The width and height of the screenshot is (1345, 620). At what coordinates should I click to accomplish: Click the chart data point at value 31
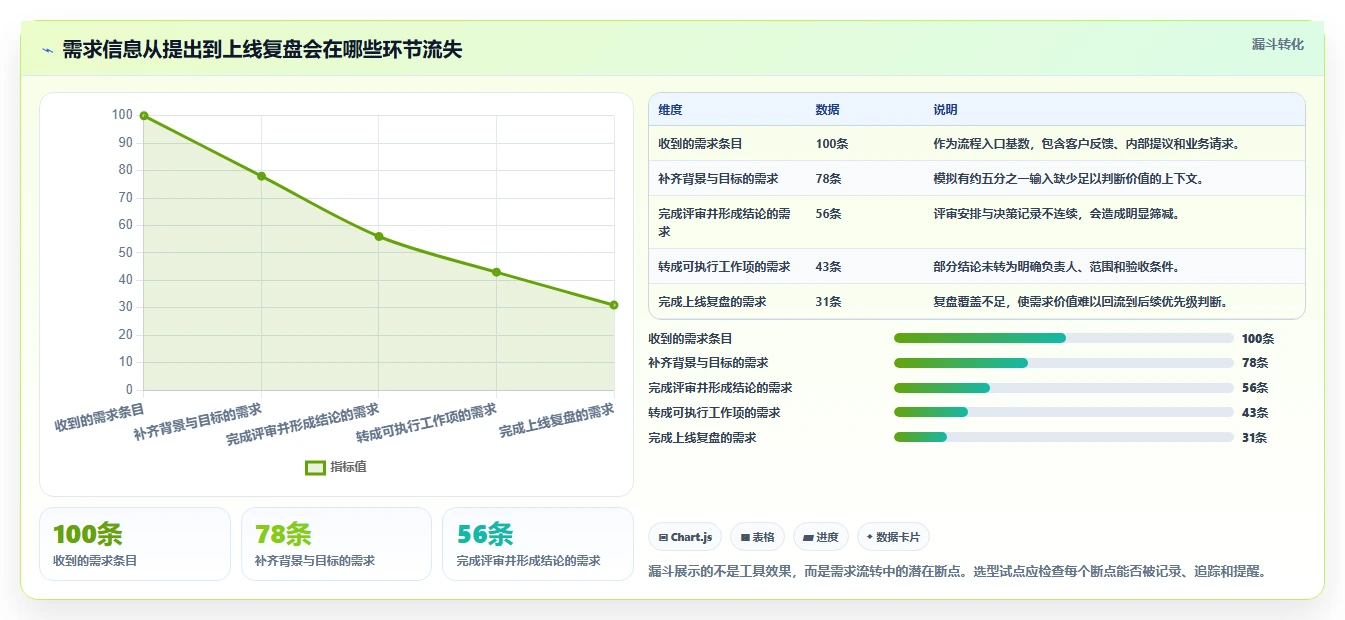tap(614, 305)
